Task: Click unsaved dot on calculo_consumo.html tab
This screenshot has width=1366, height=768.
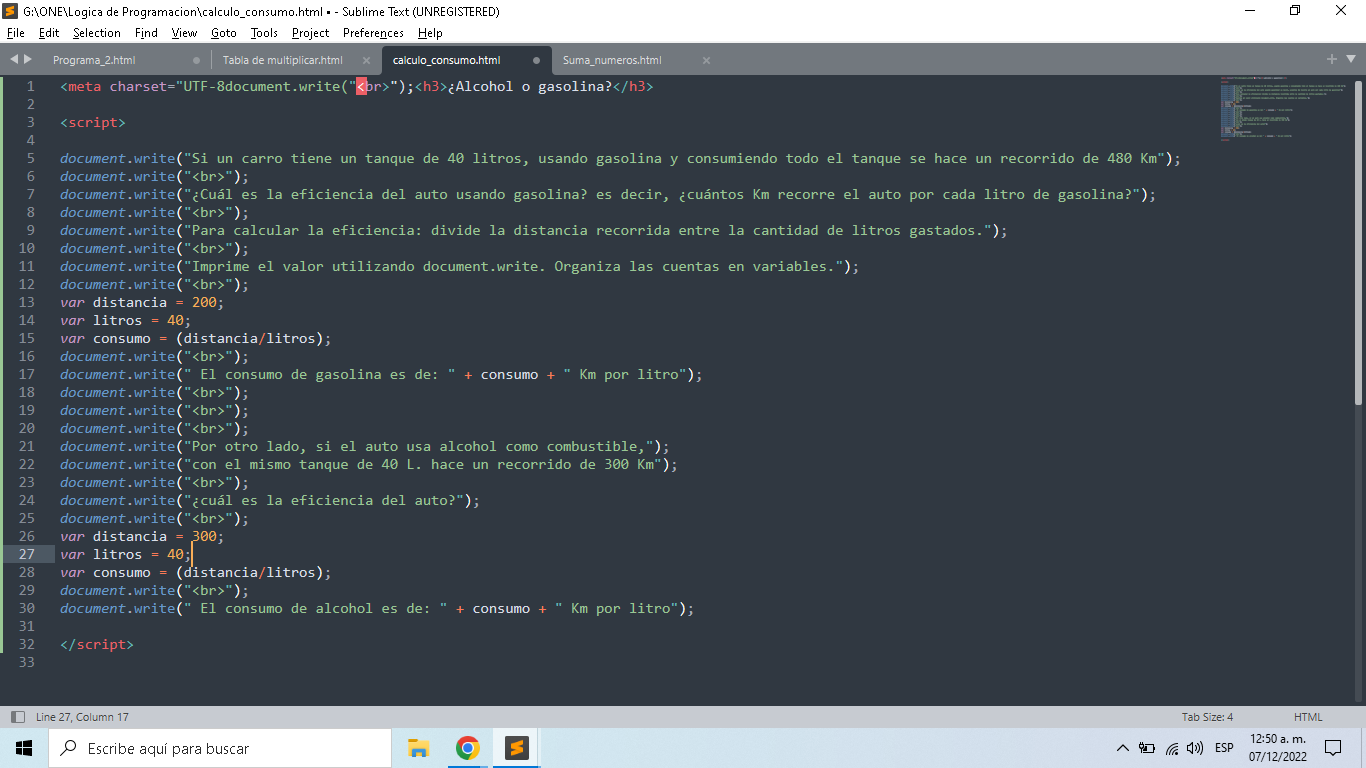Action: click(x=536, y=60)
